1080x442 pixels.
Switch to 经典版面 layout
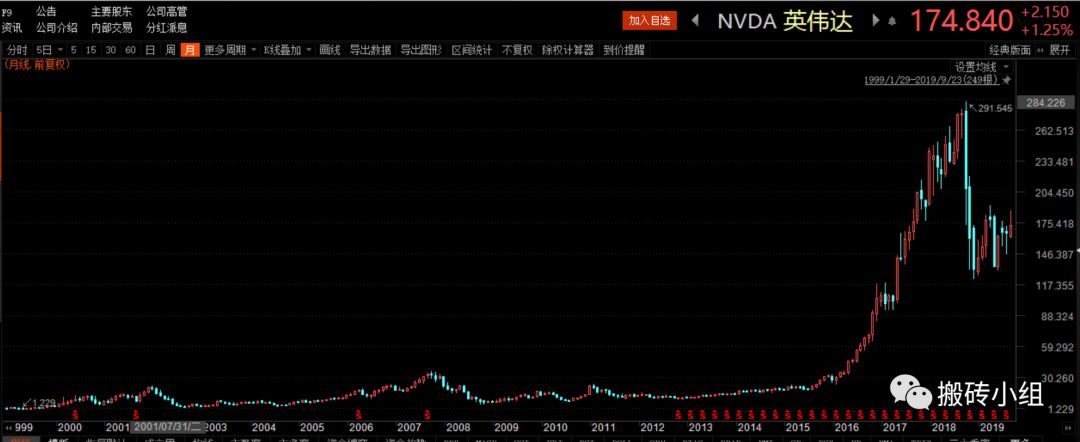(x=1010, y=50)
